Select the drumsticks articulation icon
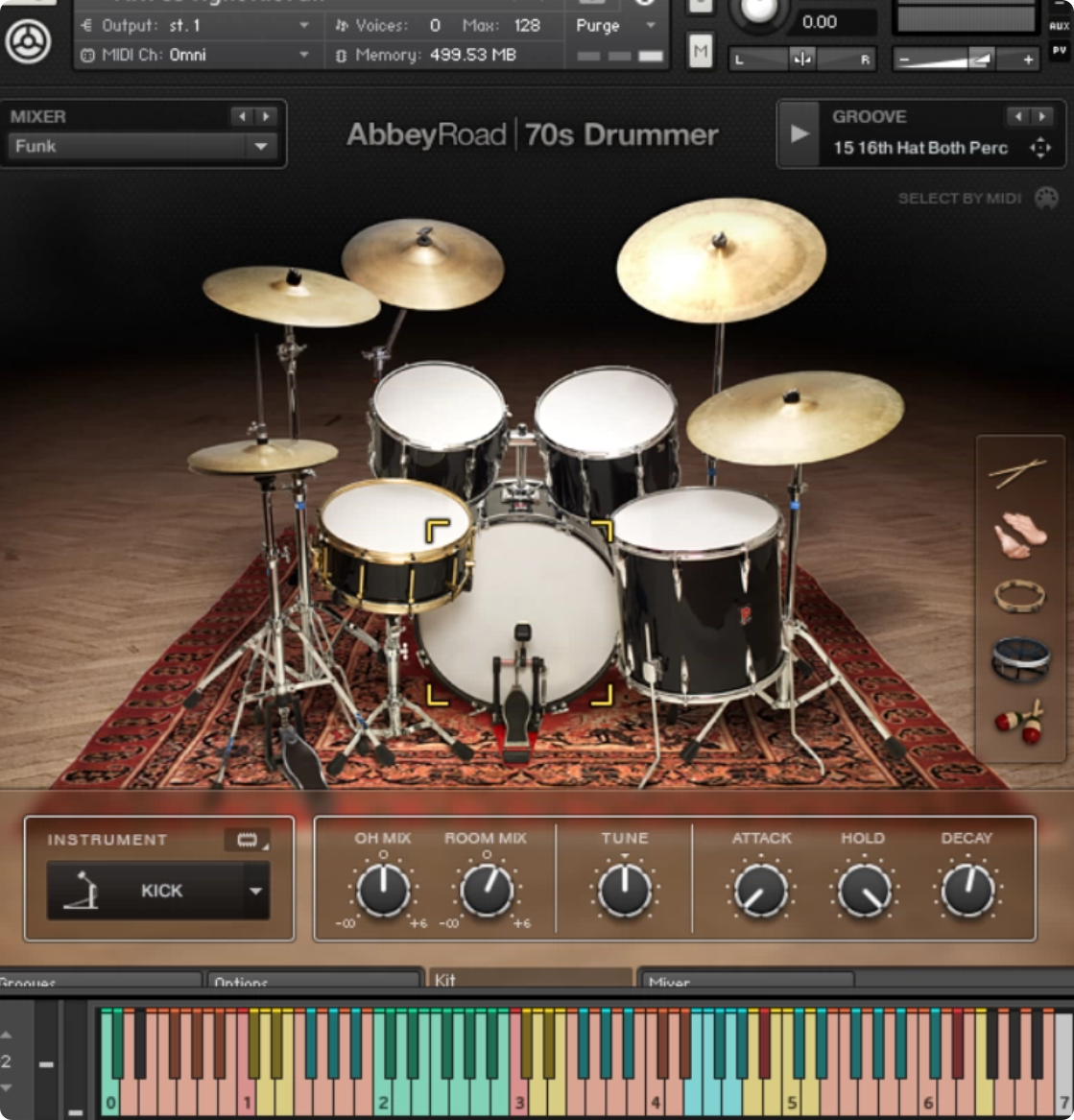The image size is (1074, 1120). 1018,473
